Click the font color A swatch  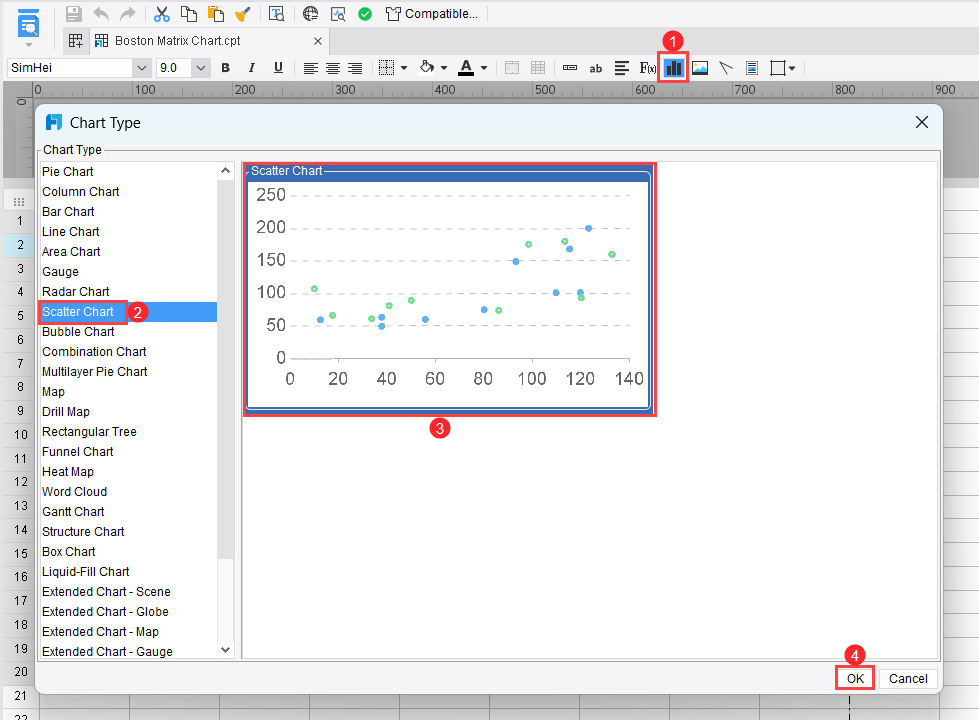(466, 68)
